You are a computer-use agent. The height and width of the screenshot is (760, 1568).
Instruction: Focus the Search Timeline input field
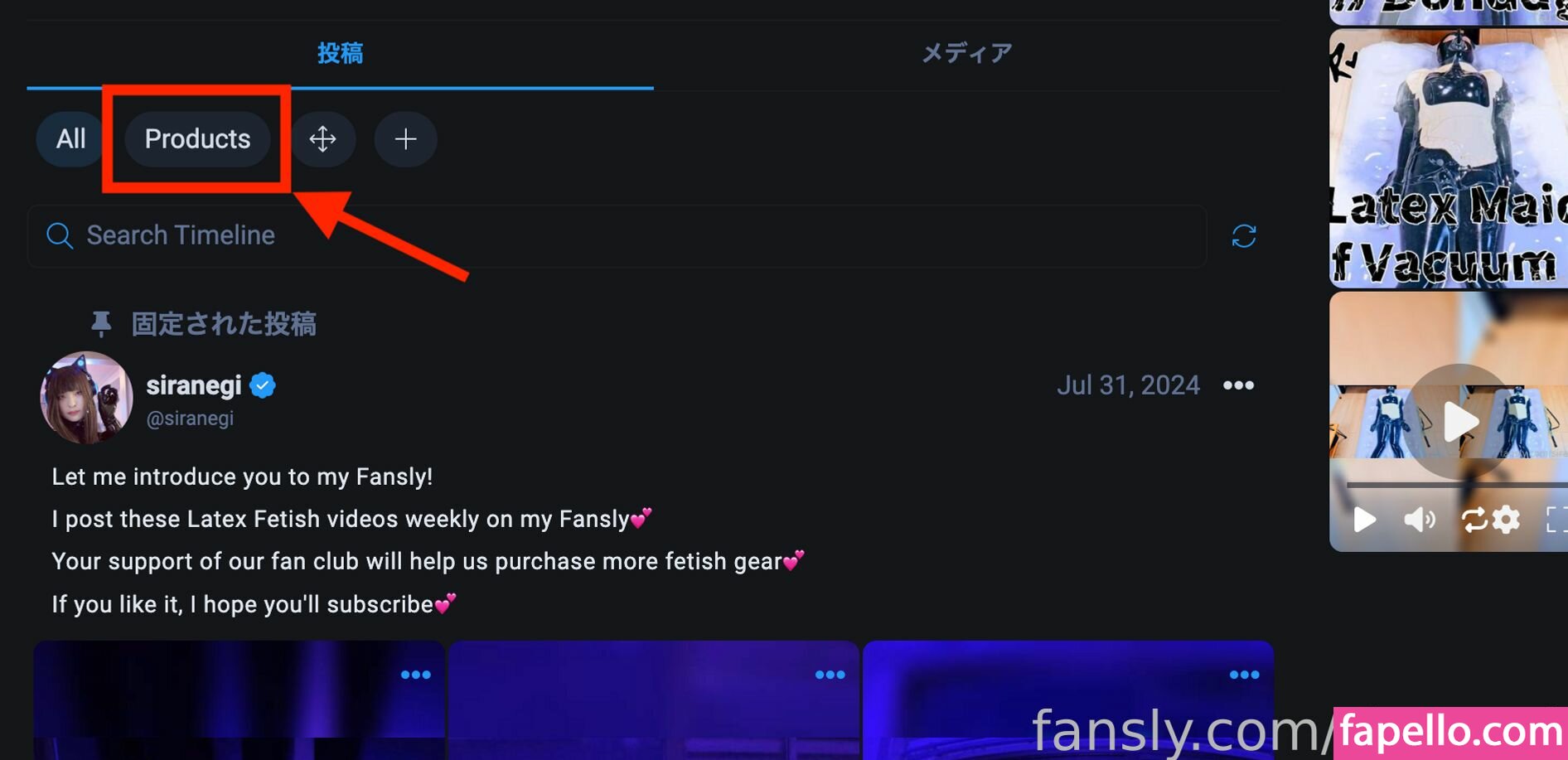(x=617, y=236)
